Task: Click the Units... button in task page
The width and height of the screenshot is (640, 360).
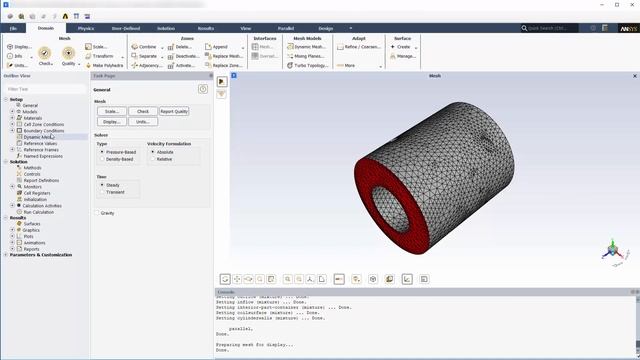Action: (x=143, y=122)
